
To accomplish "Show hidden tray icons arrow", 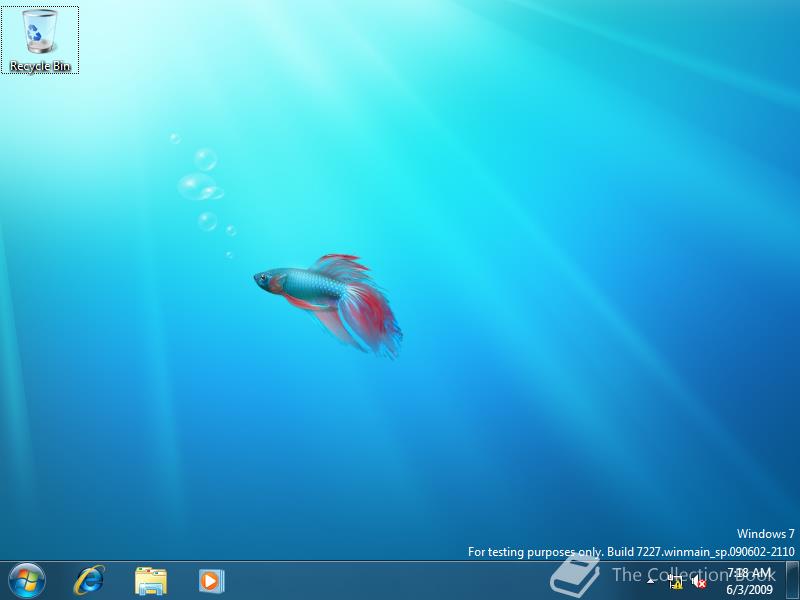I will [651, 581].
